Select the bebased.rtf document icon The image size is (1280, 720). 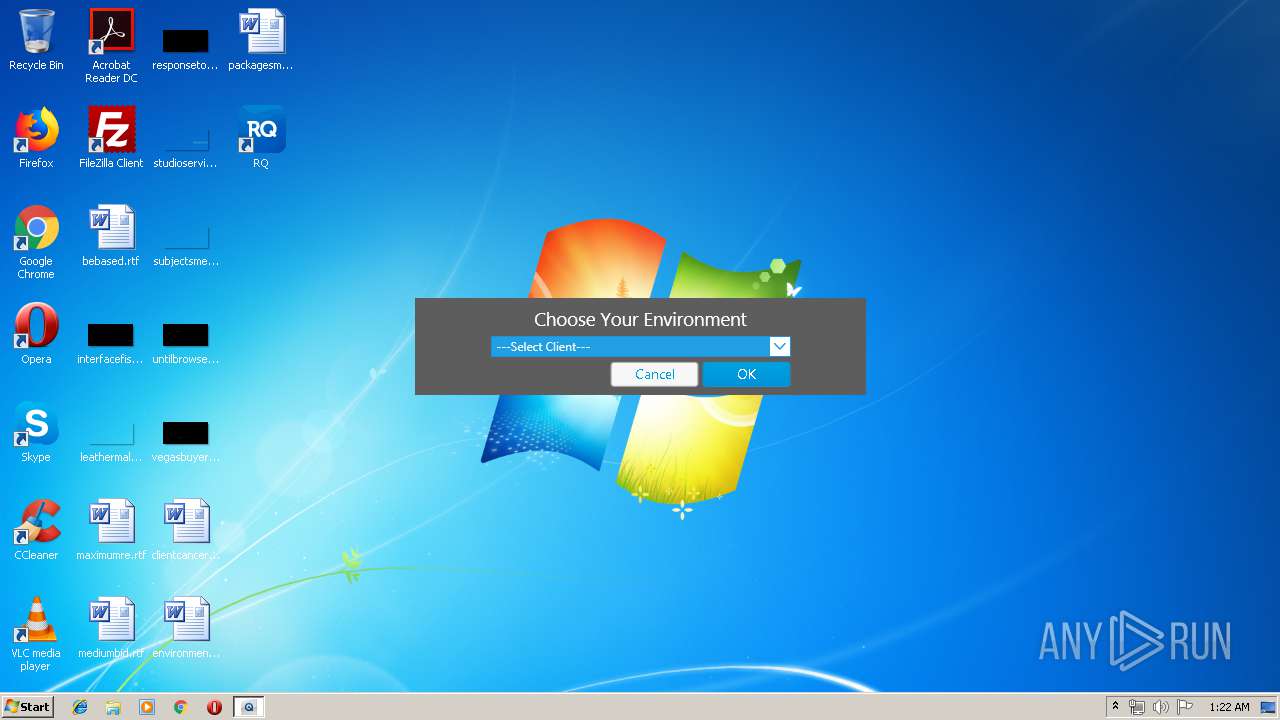click(111, 236)
